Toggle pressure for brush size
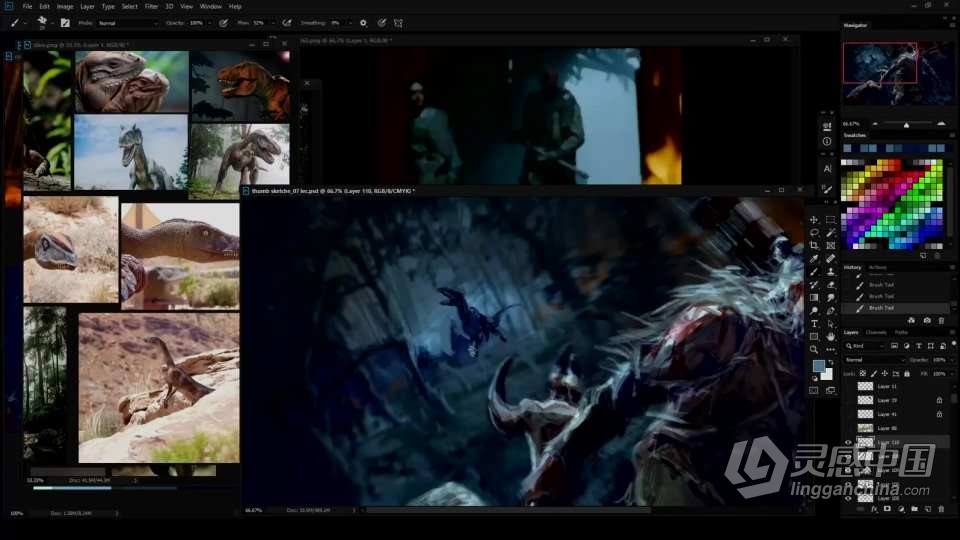This screenshot has height=540, width=960. pos(381,23)
